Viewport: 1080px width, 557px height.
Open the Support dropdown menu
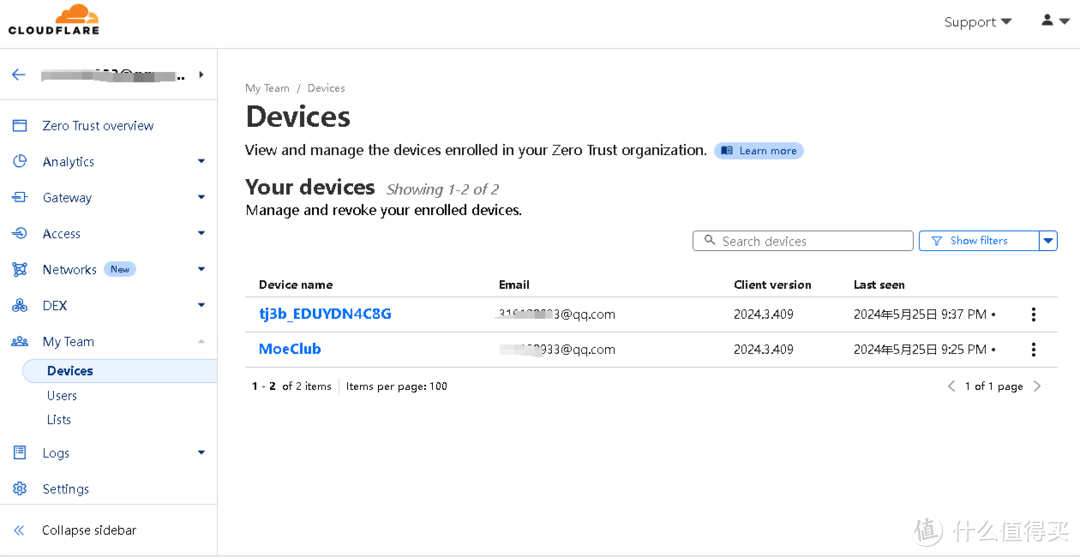click(x=978, y=22)
